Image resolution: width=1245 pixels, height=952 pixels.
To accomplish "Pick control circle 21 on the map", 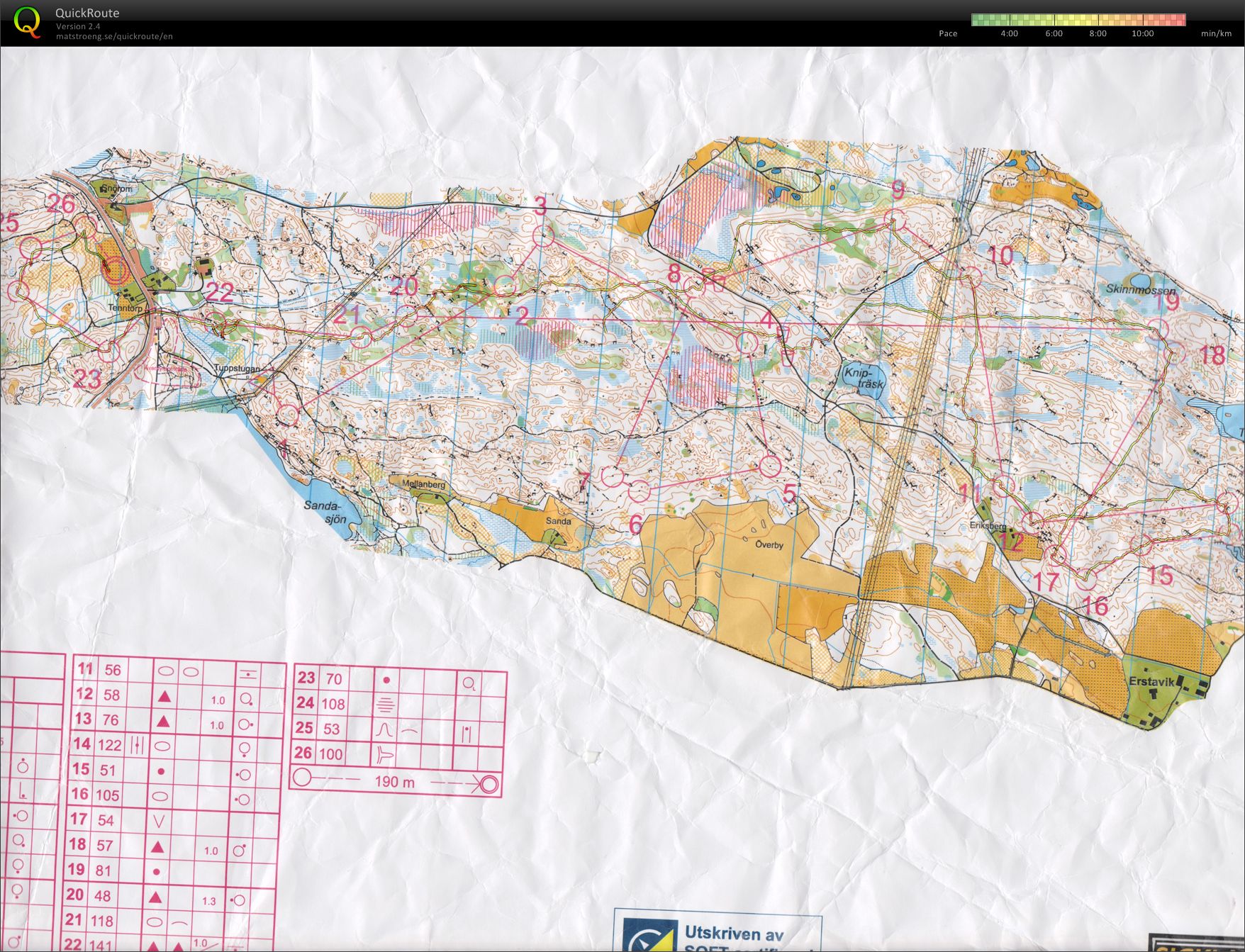I will tap(362, 337).
